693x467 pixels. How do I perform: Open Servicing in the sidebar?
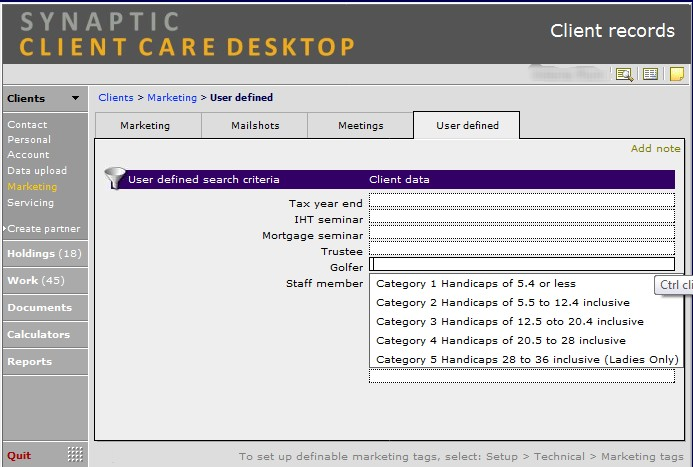click(x=30, y=202)
